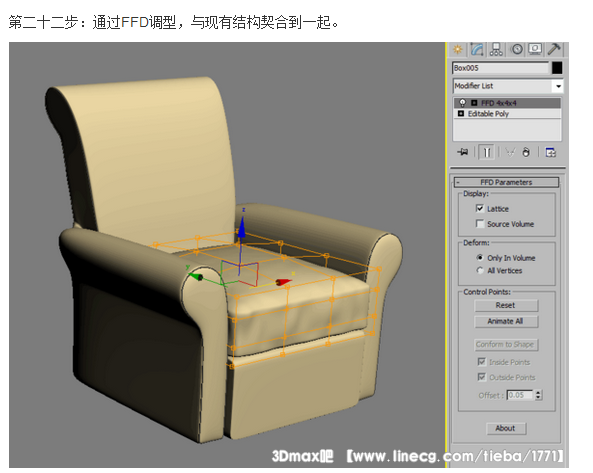Expand the Editable Poly sub-object tree
Screen dimensions: 593x473
pyautogui.click(x=461, y=113)
